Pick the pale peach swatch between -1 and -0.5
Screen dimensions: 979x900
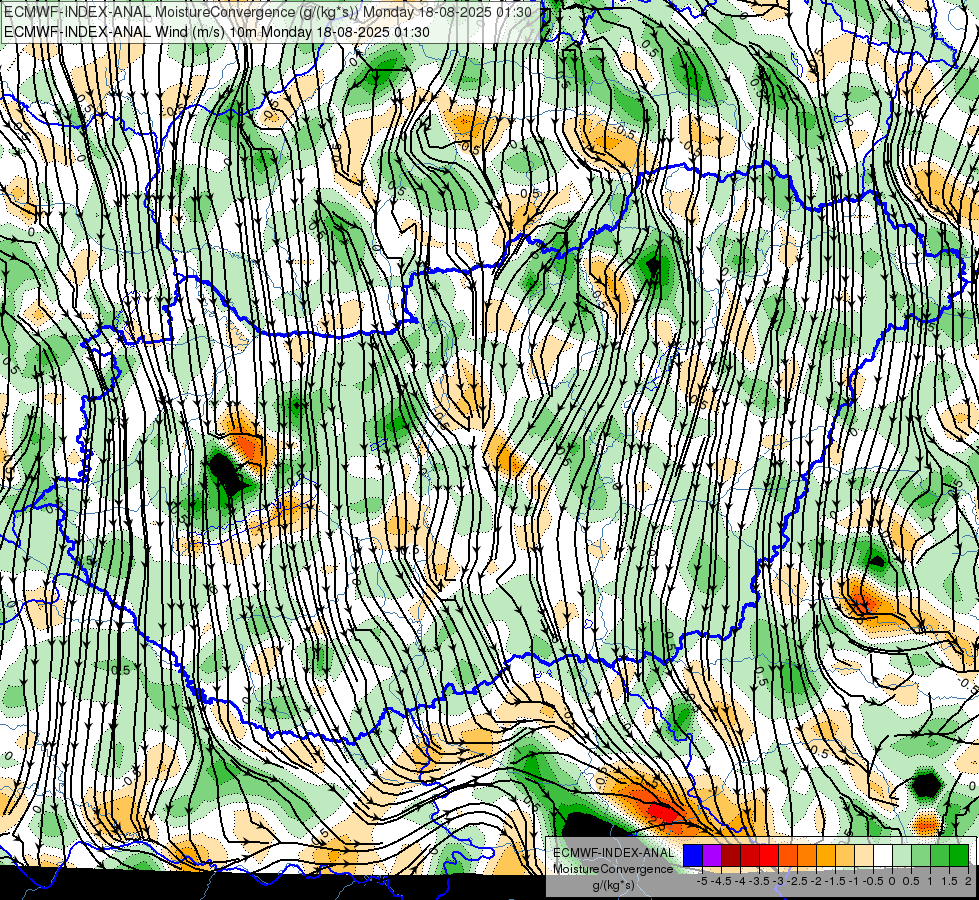[864, 856]
